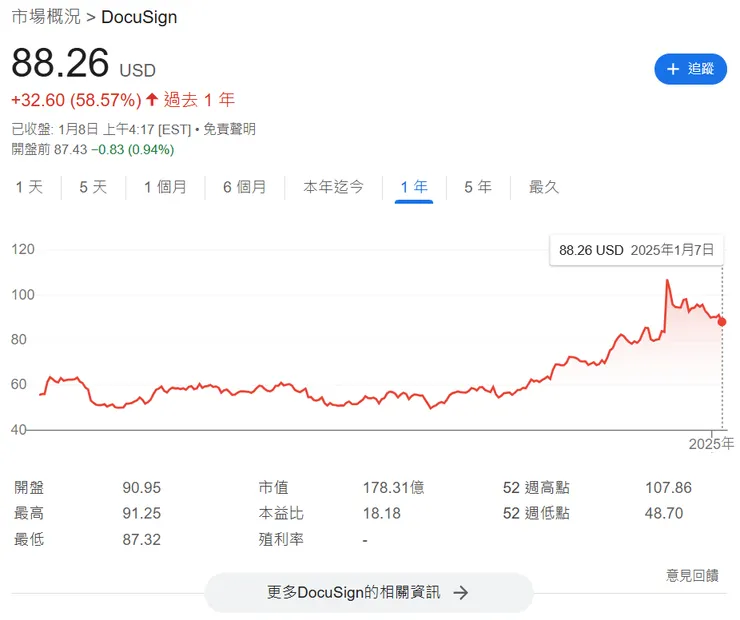Click the chart peak near 107
Viewport: 740px width, 620px height.
point(667,281)
